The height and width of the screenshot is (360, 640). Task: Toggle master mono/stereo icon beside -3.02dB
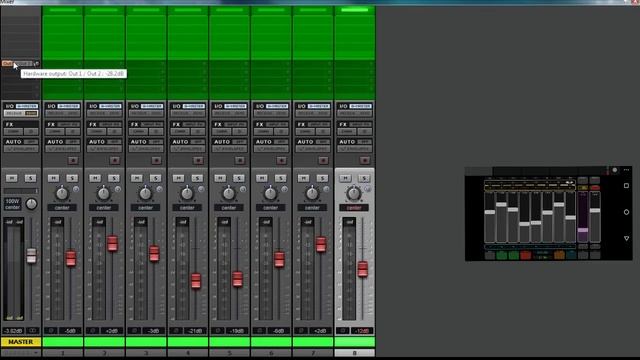[33, 331]
